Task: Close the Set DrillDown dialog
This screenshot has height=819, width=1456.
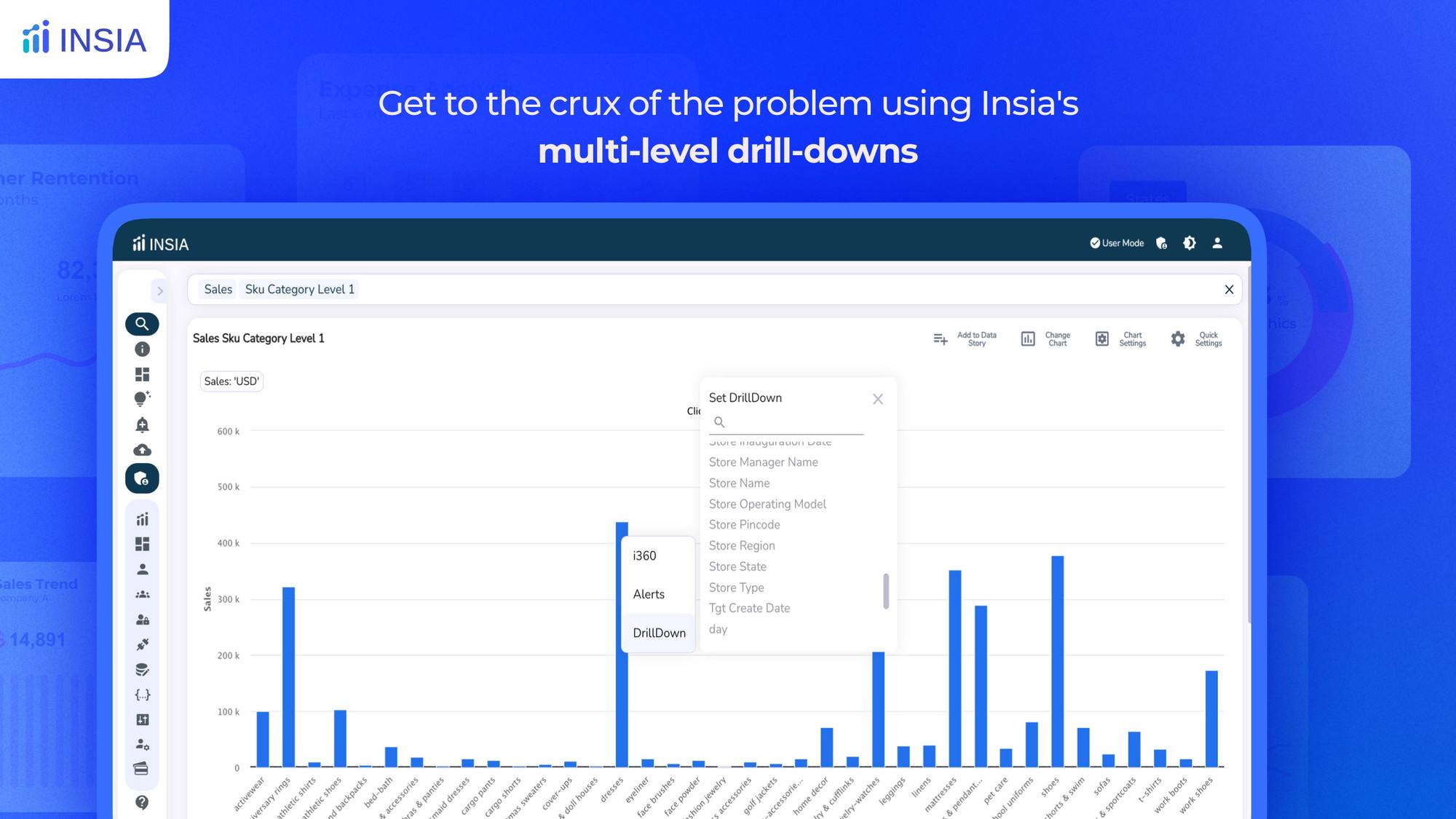Action: pyautogui.click(x=877, y=399)
